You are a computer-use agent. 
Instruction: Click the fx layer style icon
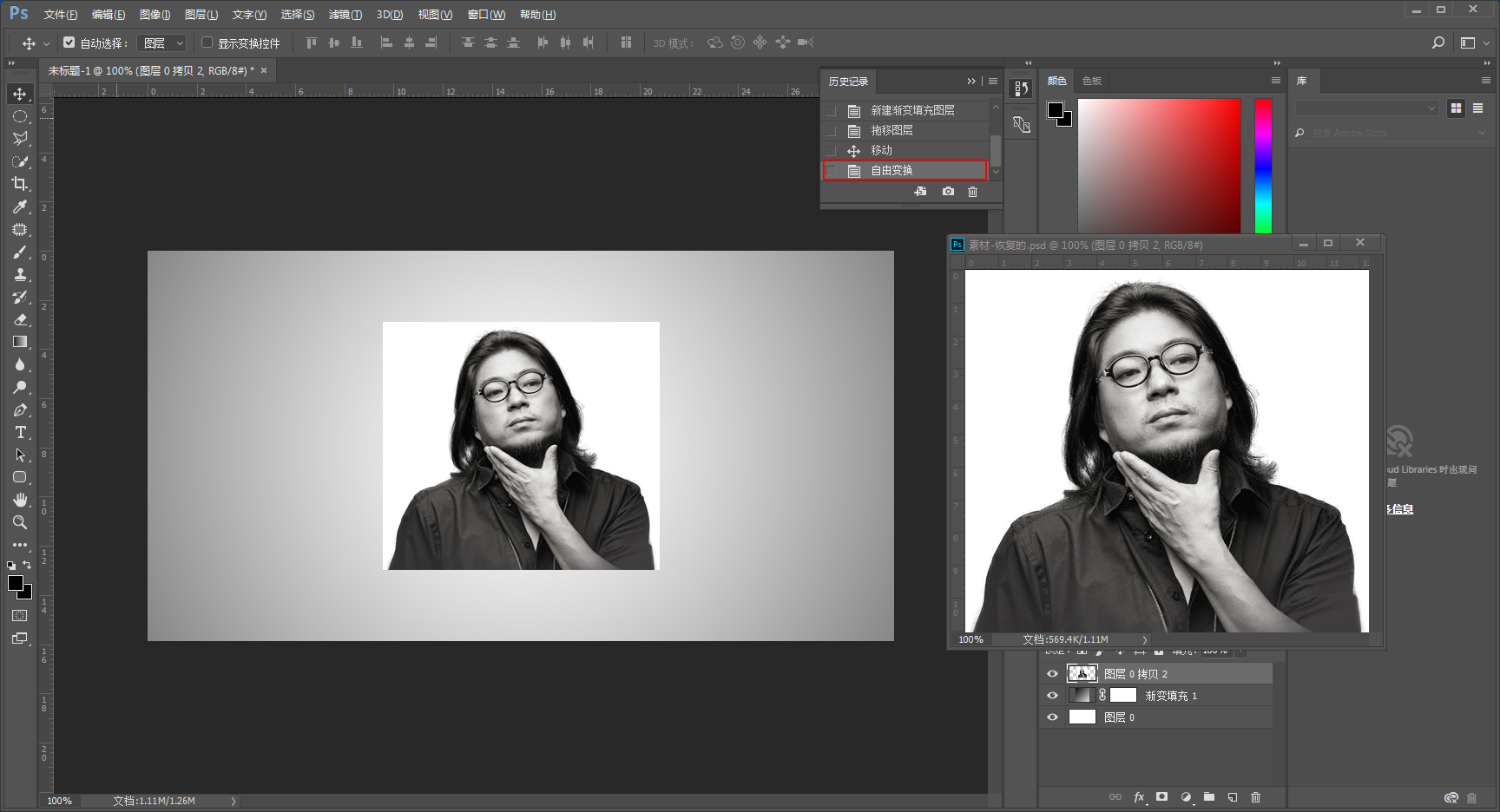tap(1139, 797)
